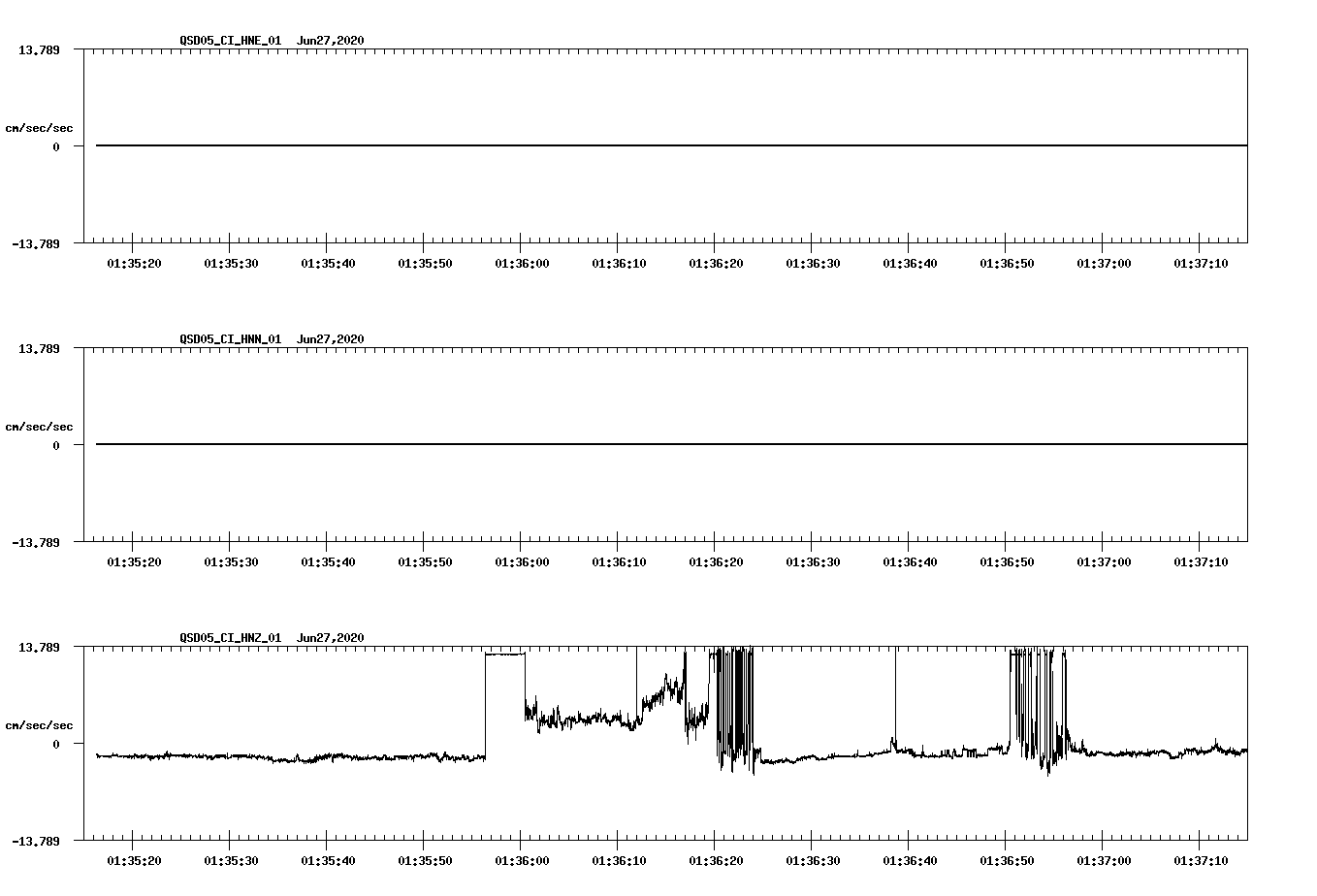Click the 01:36:20 time label on HNZ chart
Viewport: 1317px width, 896px height.
[x=716, y=861]
